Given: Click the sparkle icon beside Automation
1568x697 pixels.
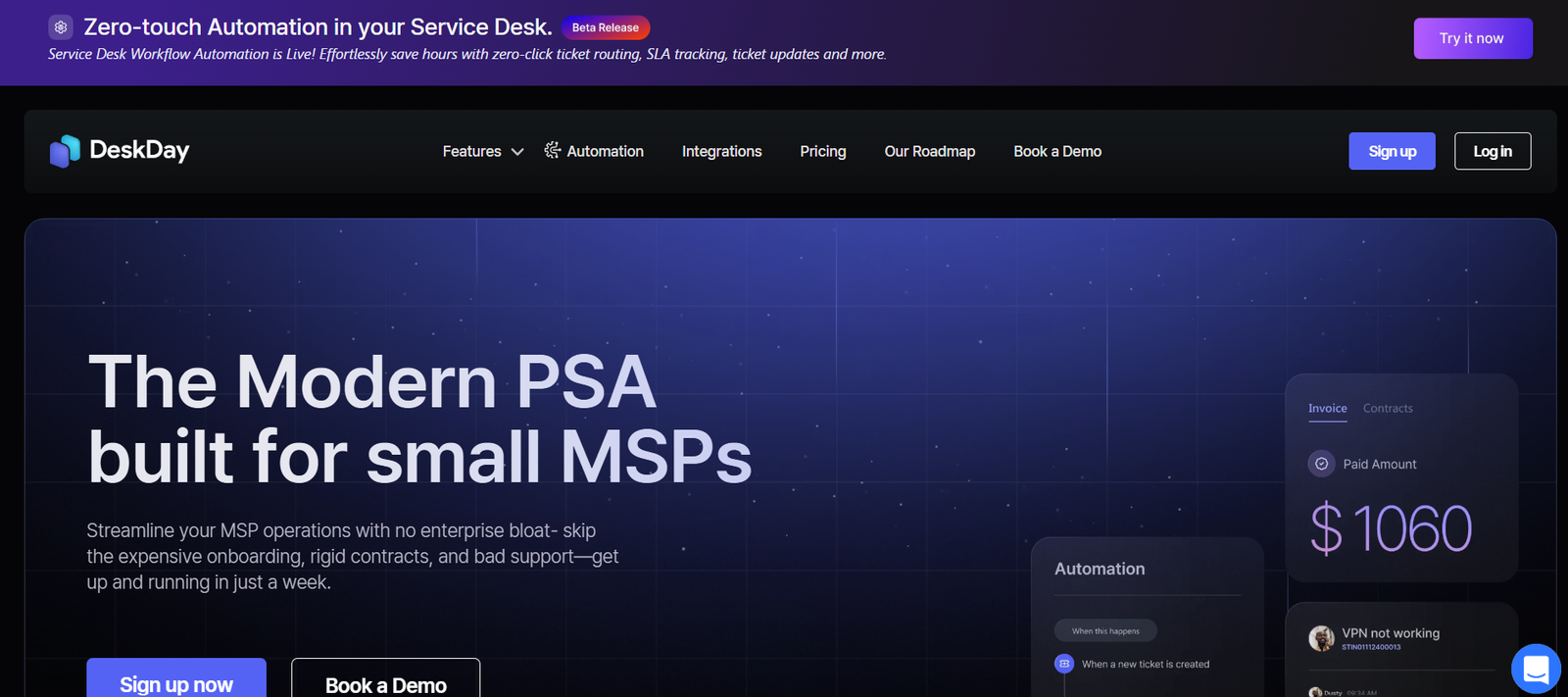Looking at the screenshot, I should pos(553,150).
